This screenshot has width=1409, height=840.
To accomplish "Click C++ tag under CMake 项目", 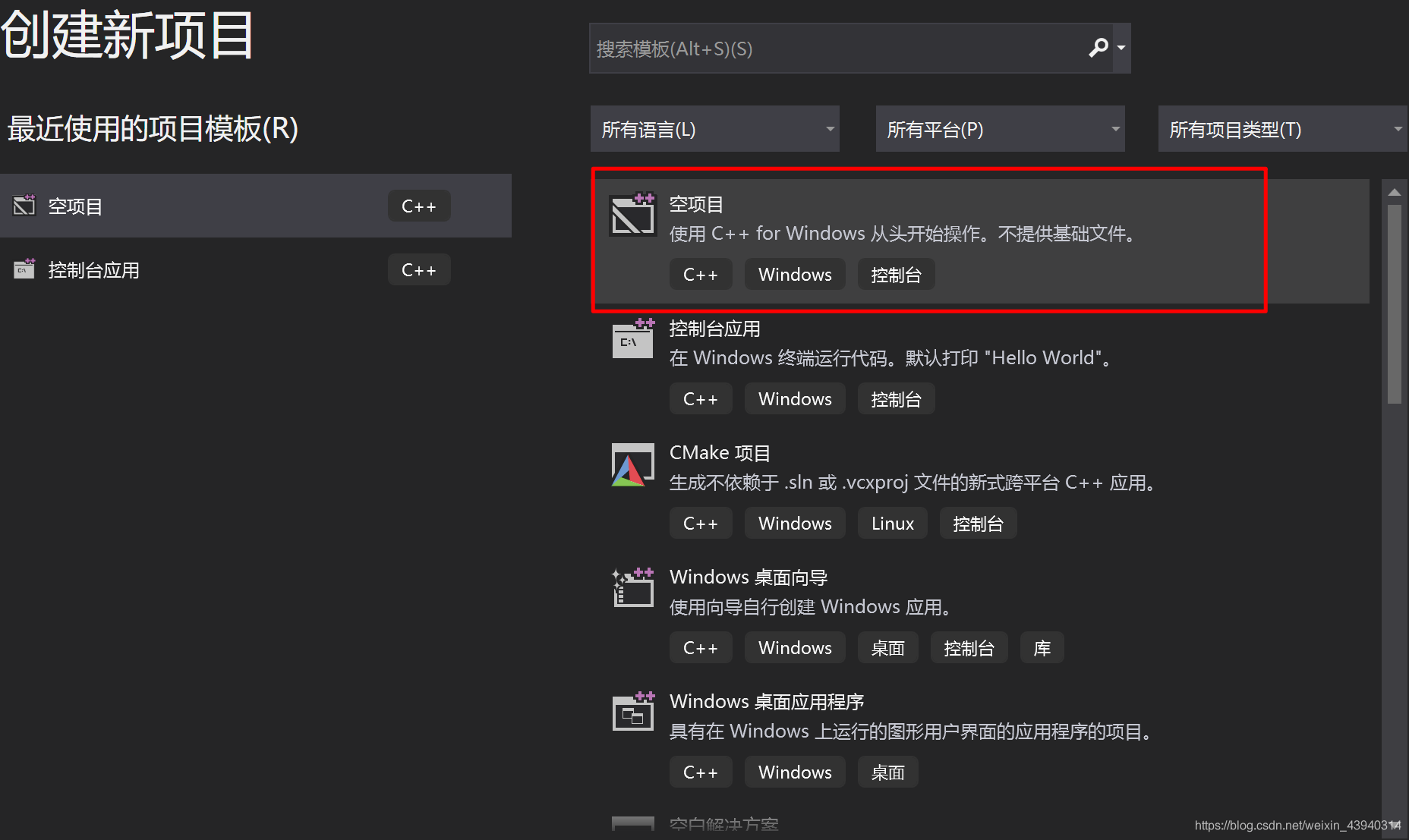I will (x=701, y=523).
